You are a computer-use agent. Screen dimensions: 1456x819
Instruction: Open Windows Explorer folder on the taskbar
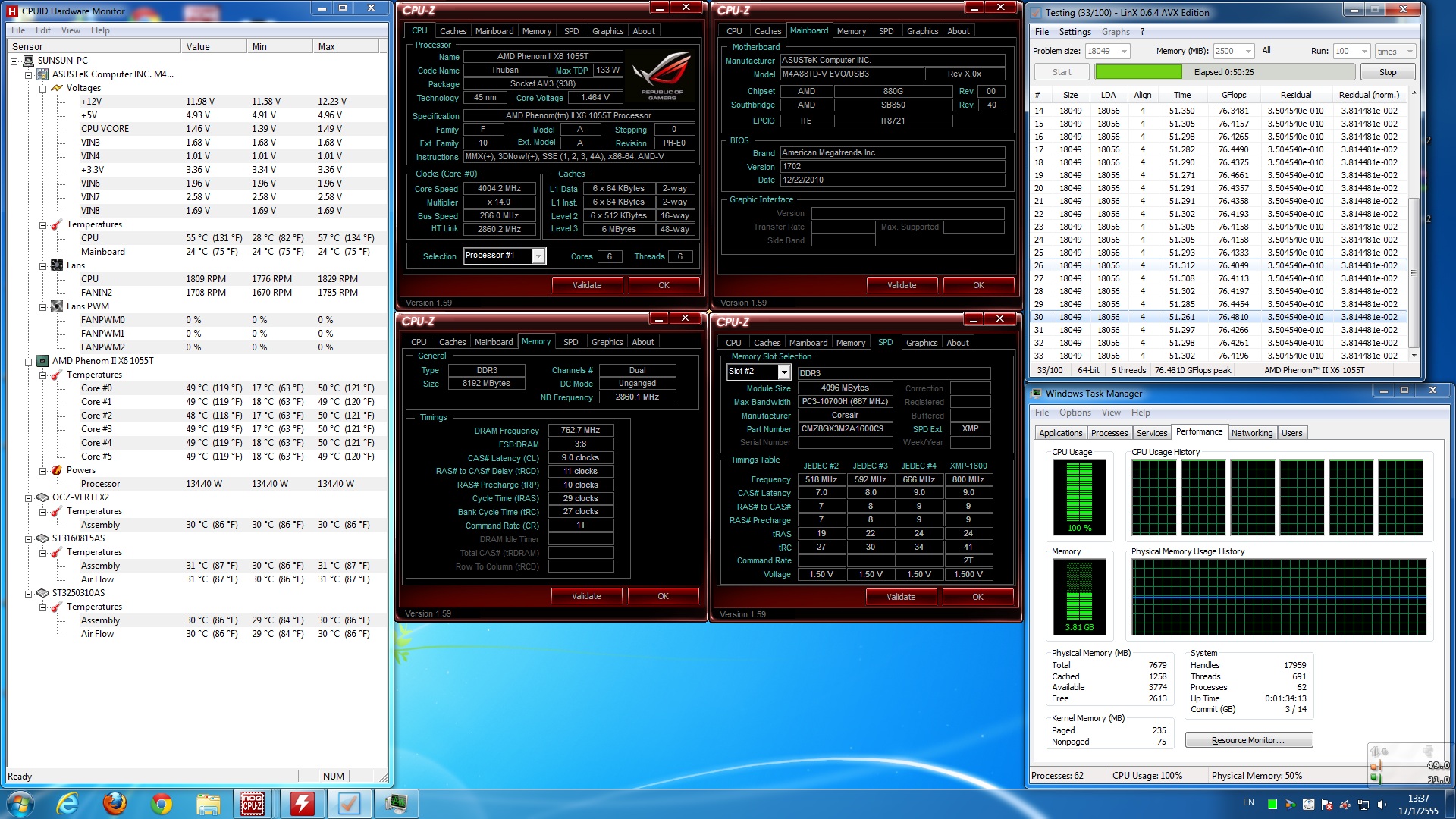click(208, 804)
